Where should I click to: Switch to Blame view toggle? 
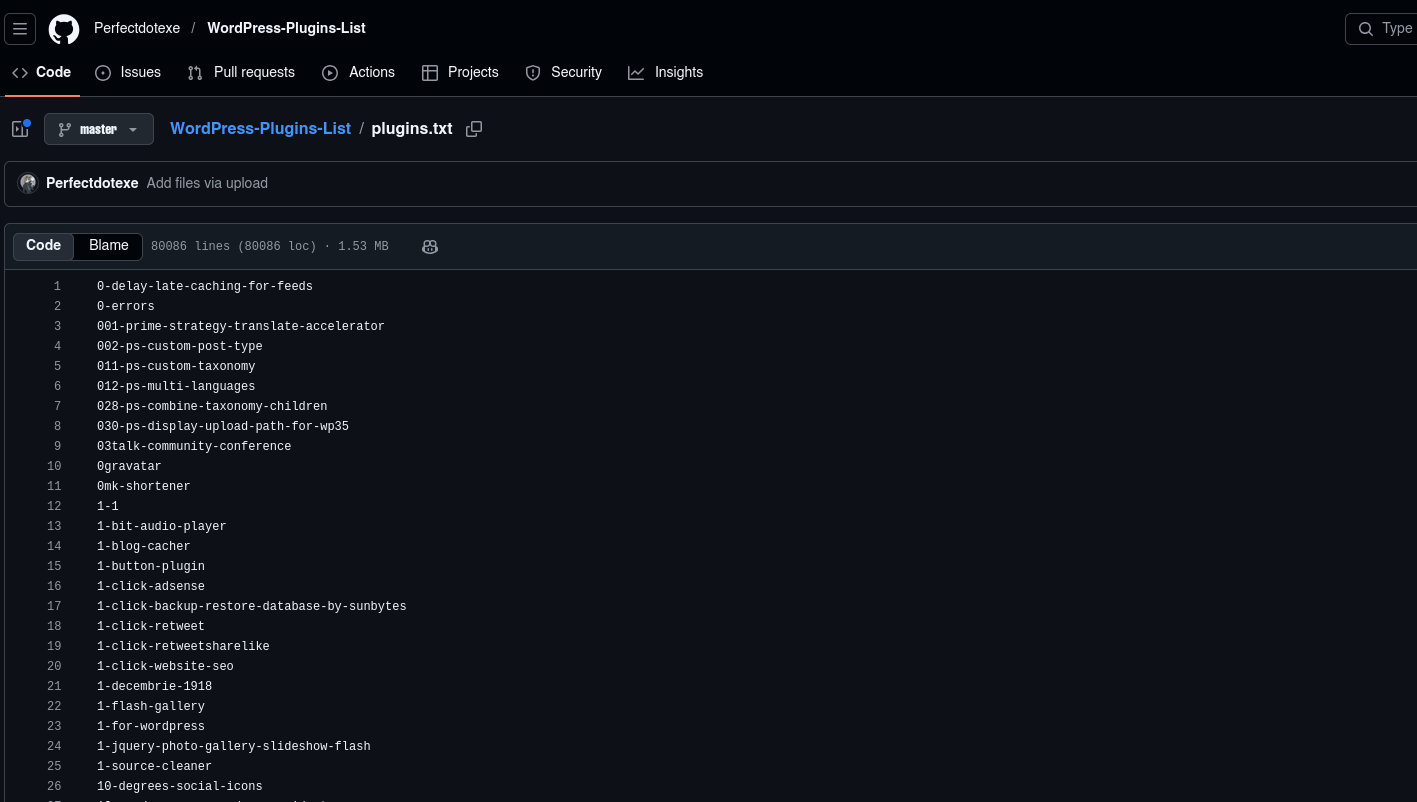coord(109,246)
